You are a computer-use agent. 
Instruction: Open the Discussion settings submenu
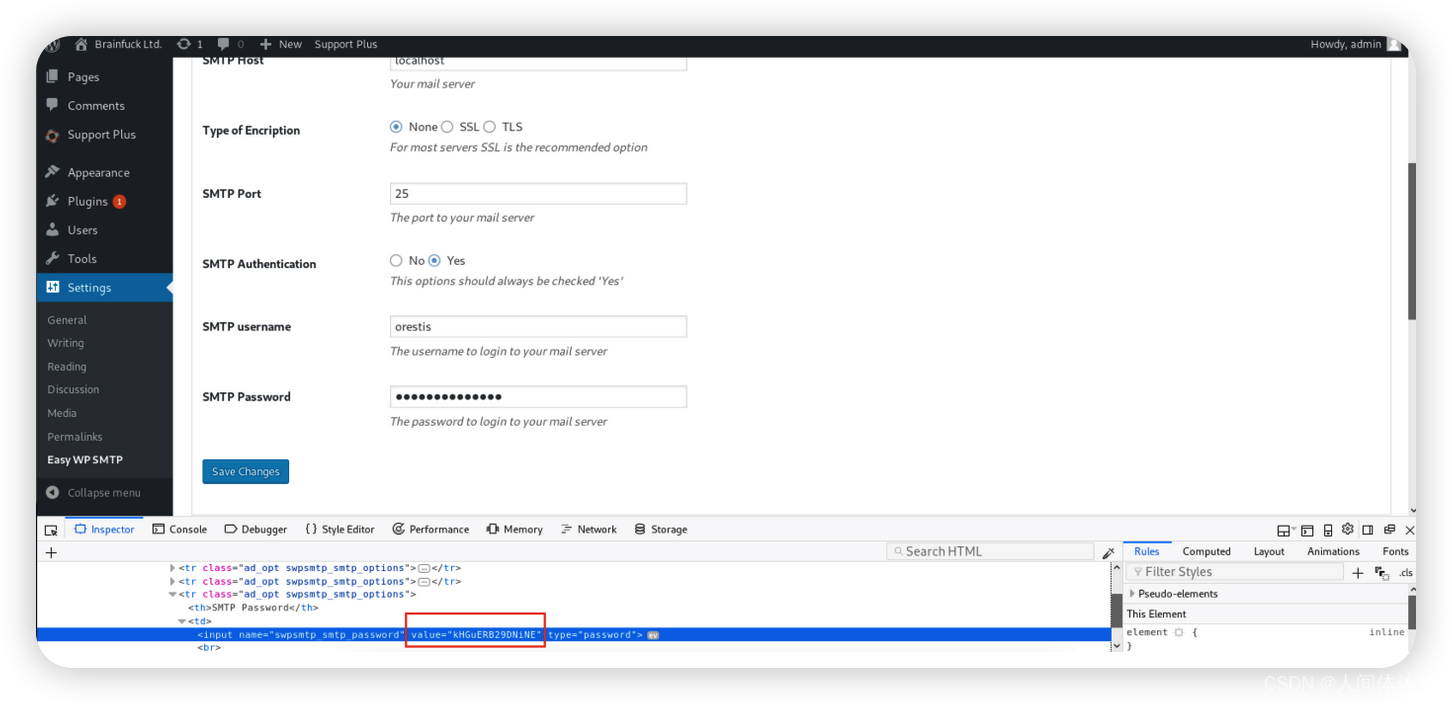[73, 390]
